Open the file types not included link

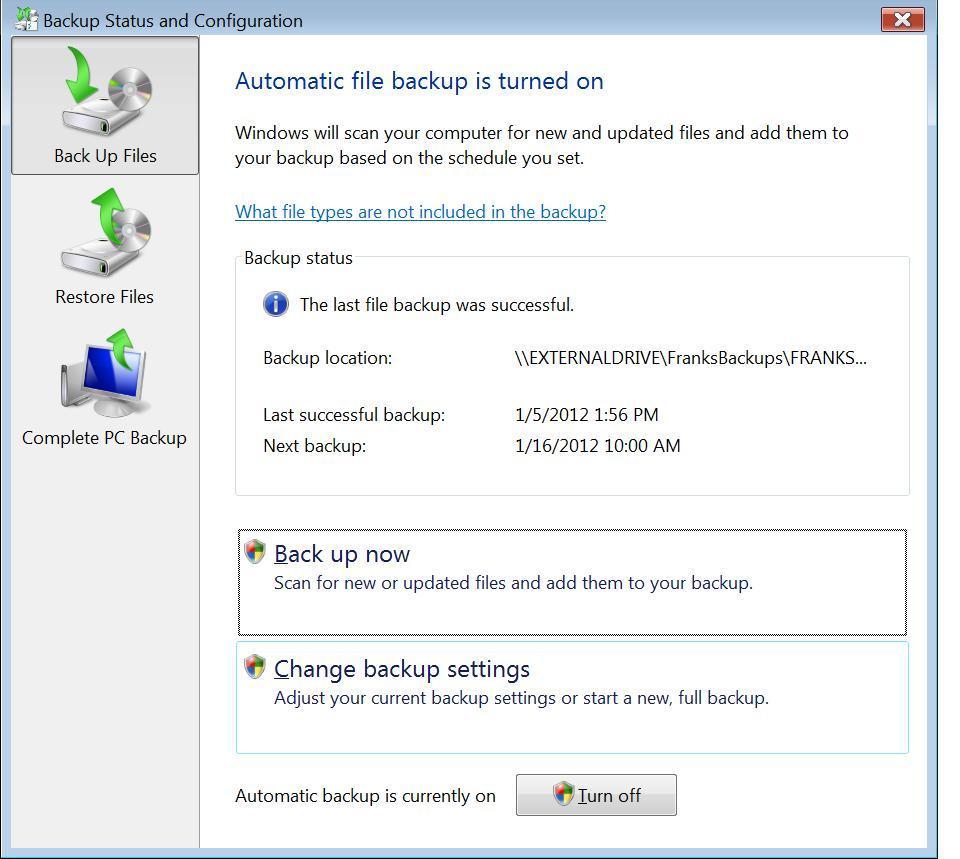[421, 212]
